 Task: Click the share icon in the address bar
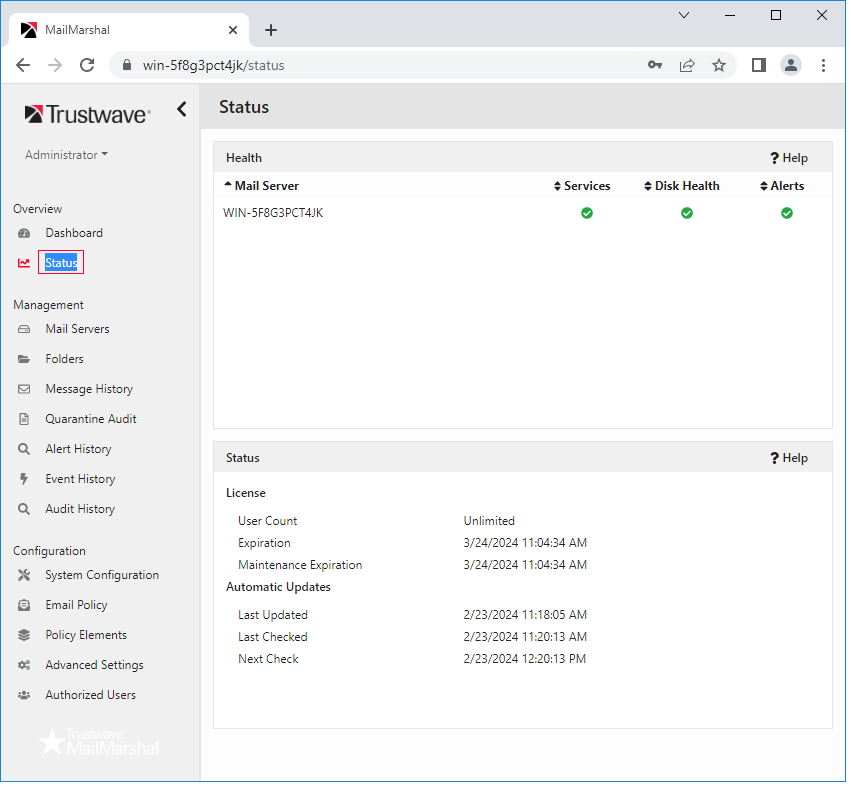[x=687, y=64]
